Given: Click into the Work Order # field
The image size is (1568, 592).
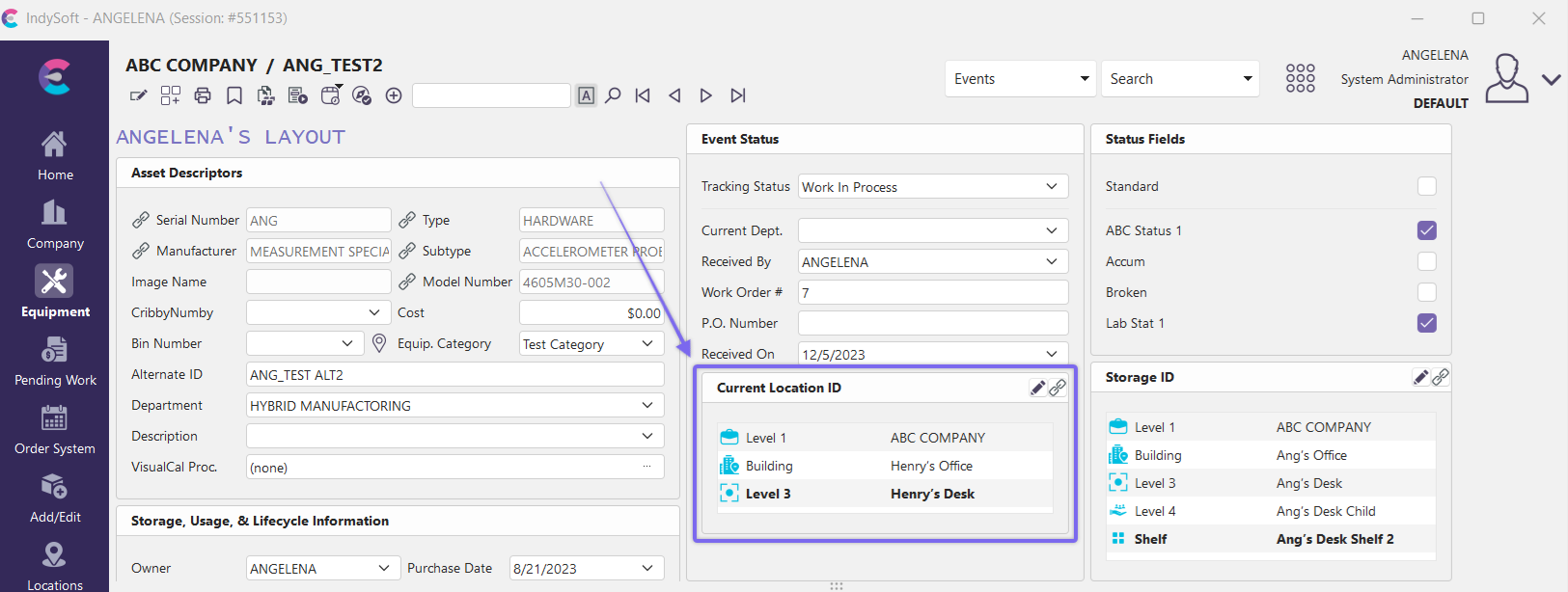Looking at the screenshot, I should [932, 292].
